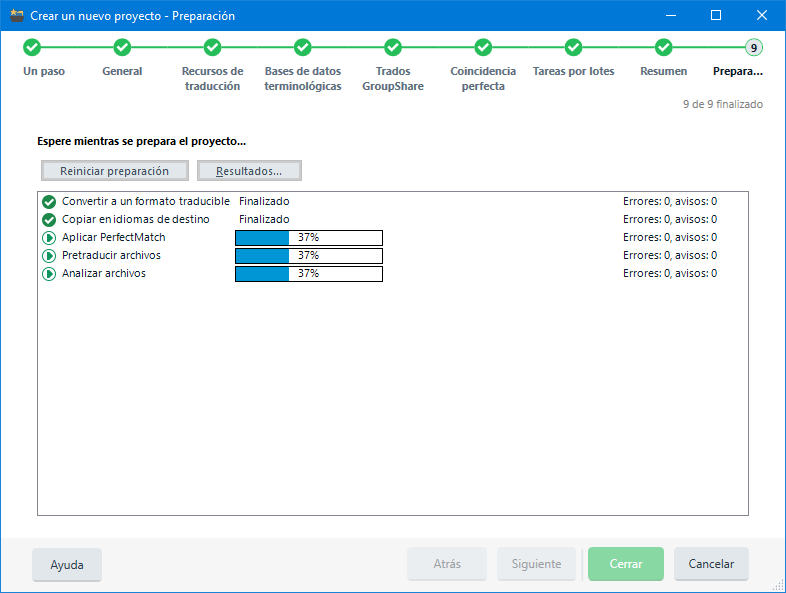Click errors count for Aplicar PerfectMatch row
Screen dimensions: 786x593
click(670, 237)
